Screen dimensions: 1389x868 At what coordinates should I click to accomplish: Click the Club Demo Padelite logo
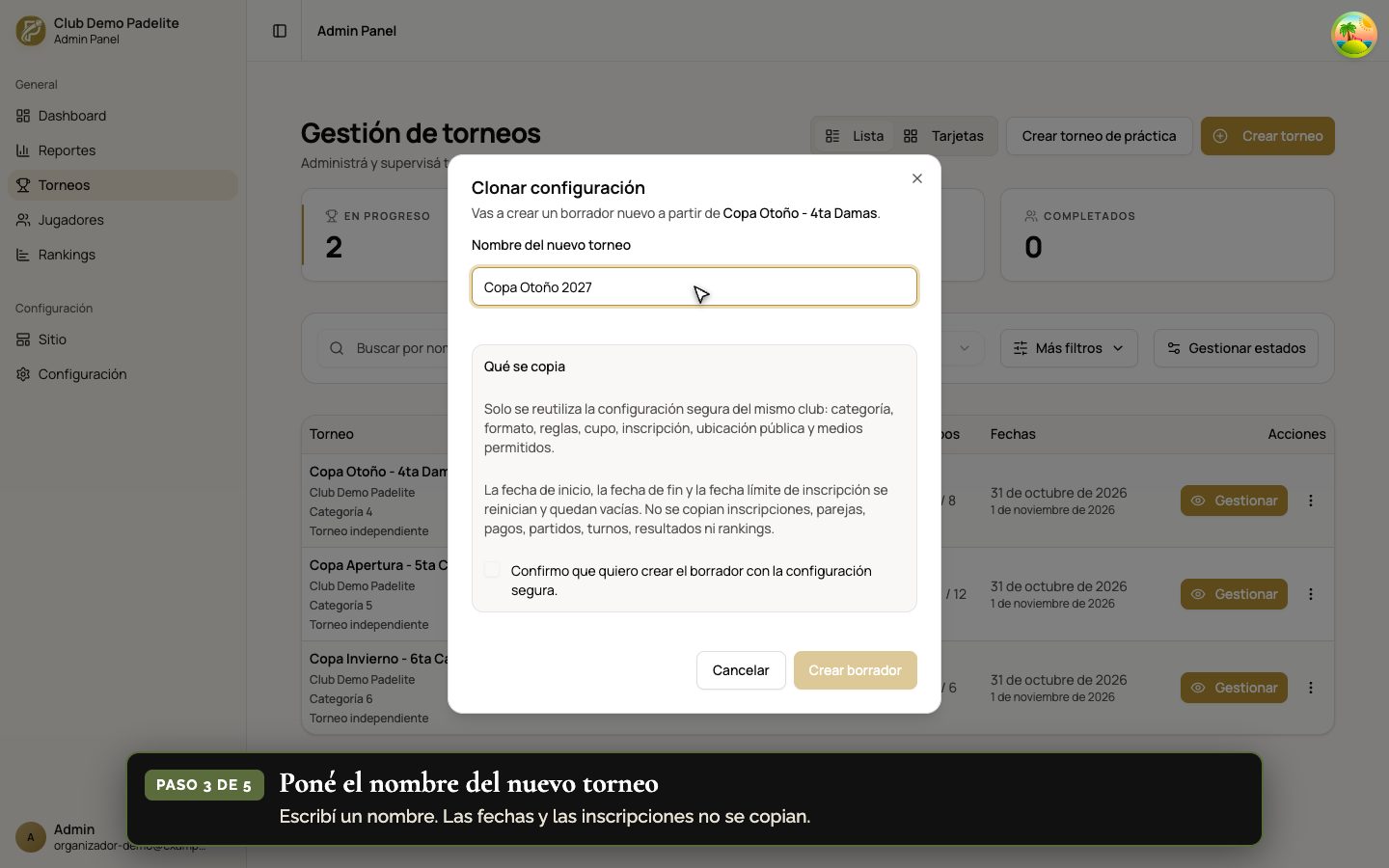pos(31,31)
